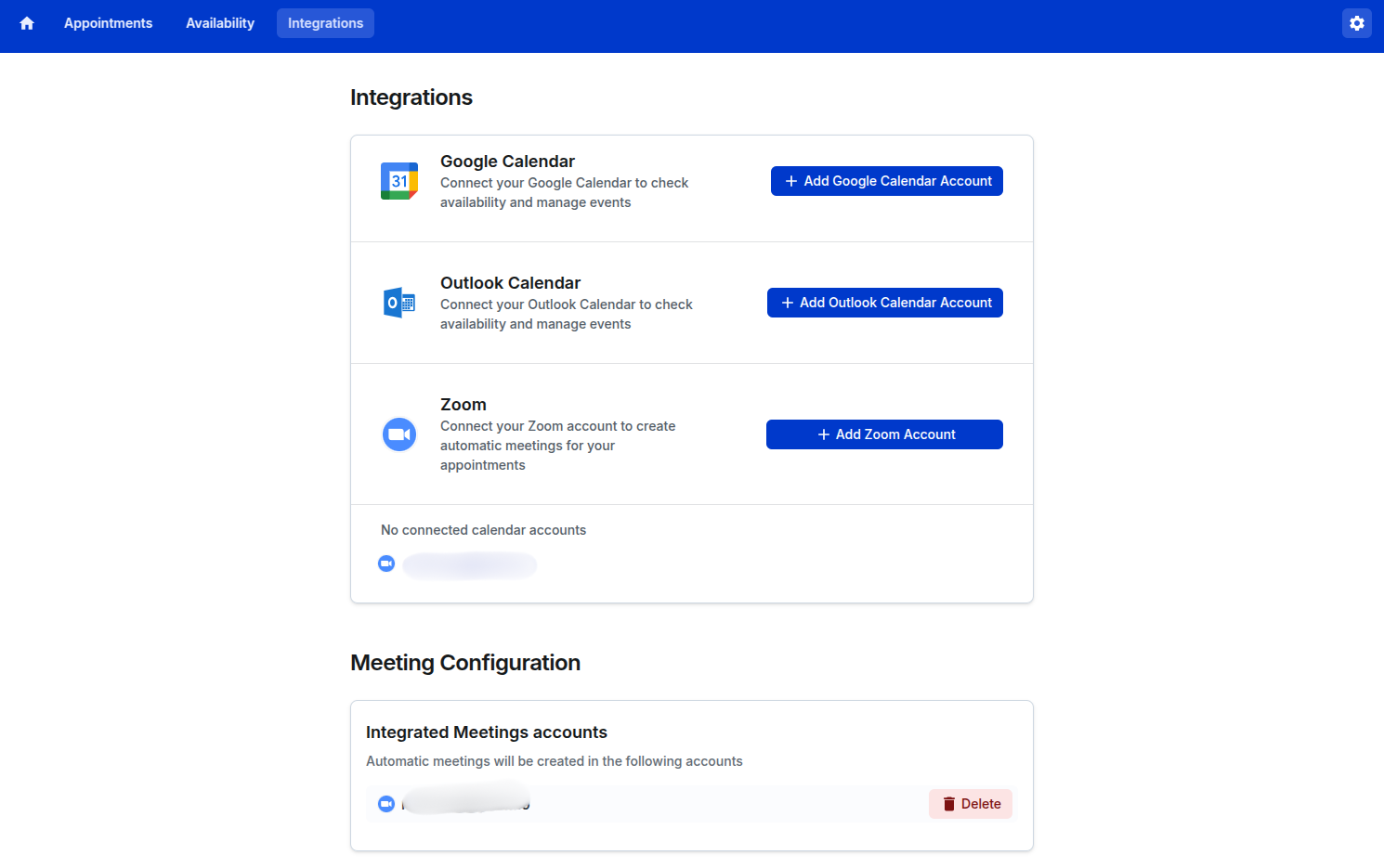Click the Zoom section title
This screenshot has height=868, width=1384.
click(464, 405)
